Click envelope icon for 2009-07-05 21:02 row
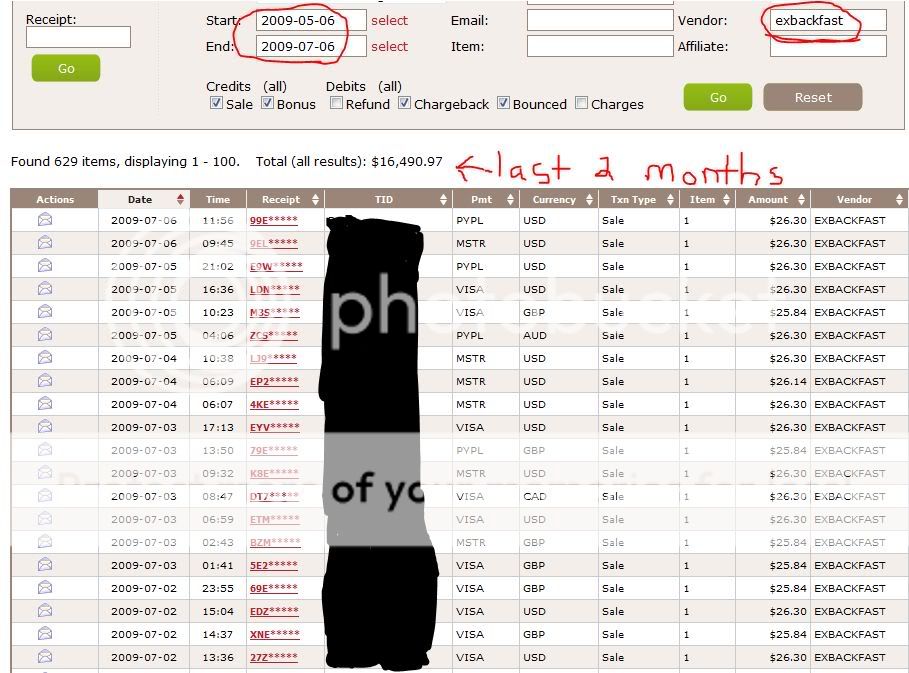The width and height of the screenshot is (909, 673). [45, 265]
